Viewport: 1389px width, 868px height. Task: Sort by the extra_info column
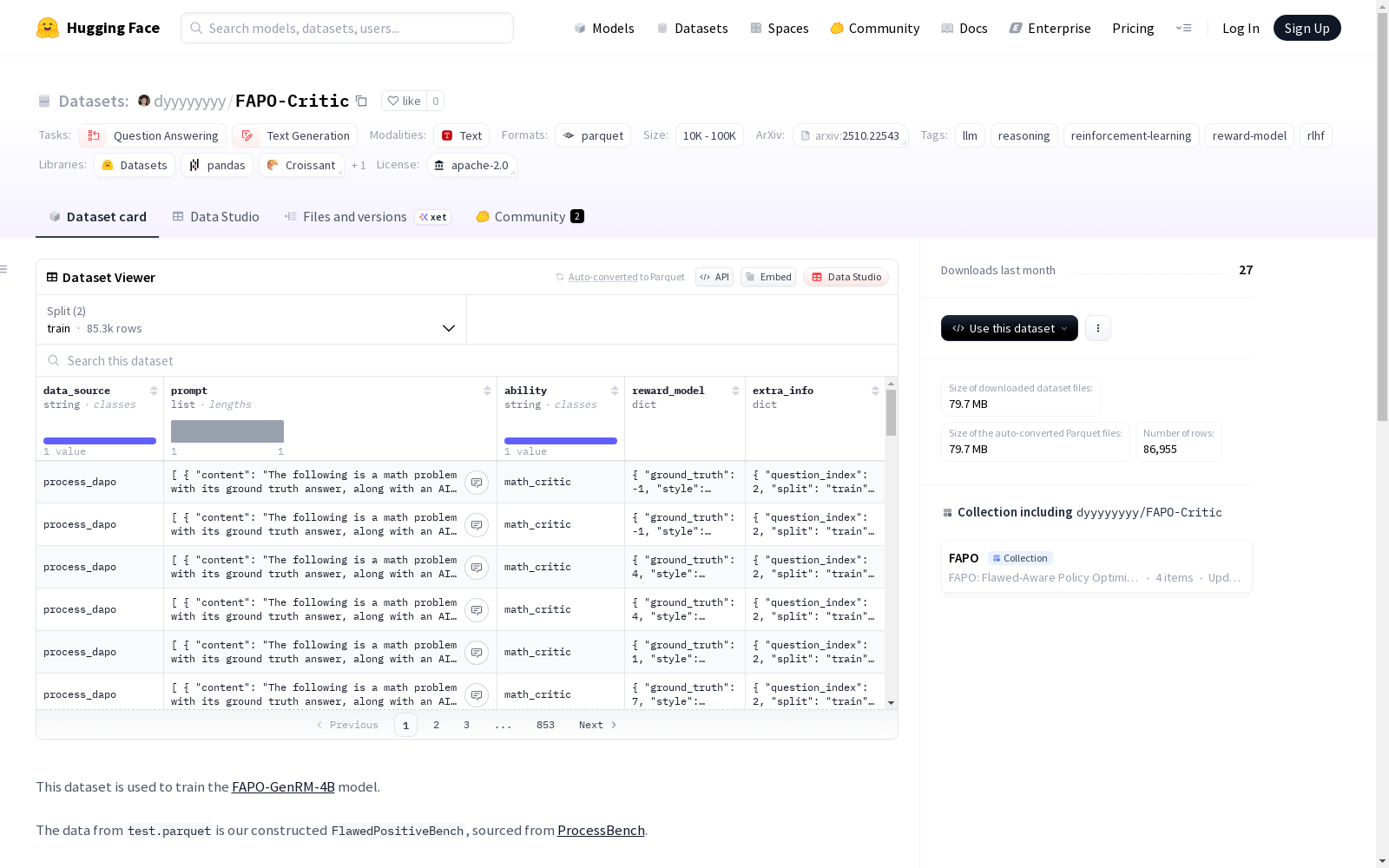(875, 391)
